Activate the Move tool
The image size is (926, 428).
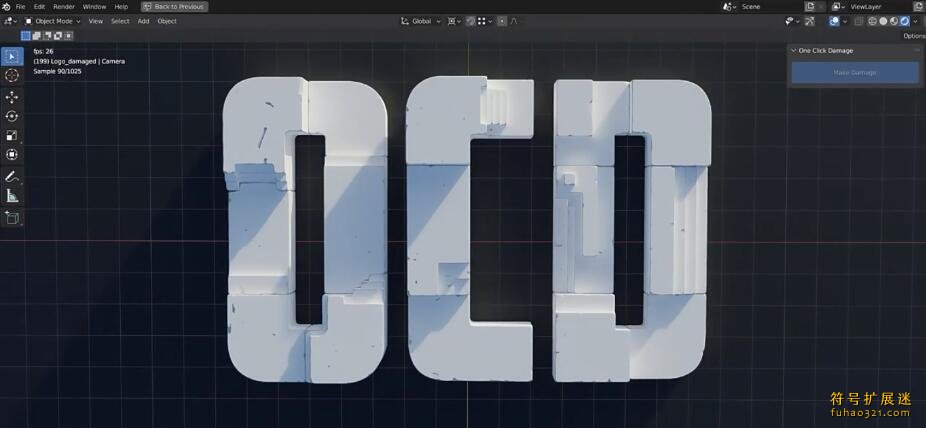(12, 96)
